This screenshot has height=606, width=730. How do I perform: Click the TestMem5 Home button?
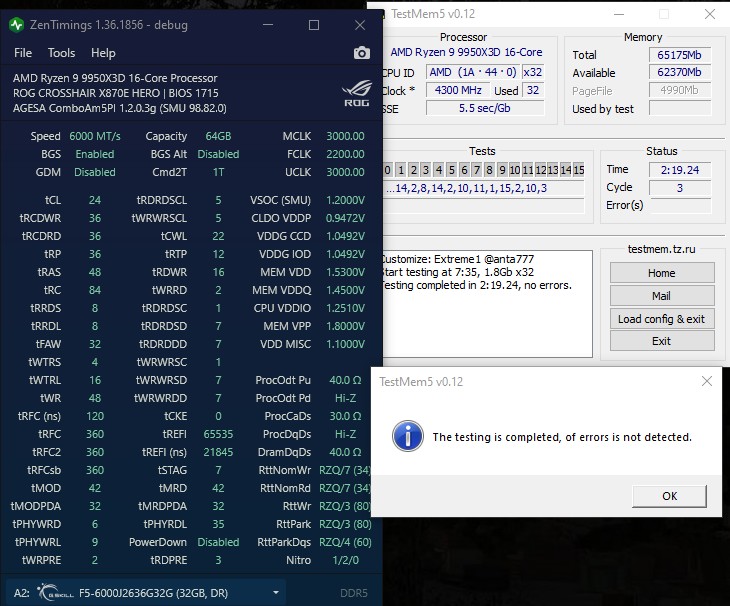pyautogui.click(x=662, y=273)
